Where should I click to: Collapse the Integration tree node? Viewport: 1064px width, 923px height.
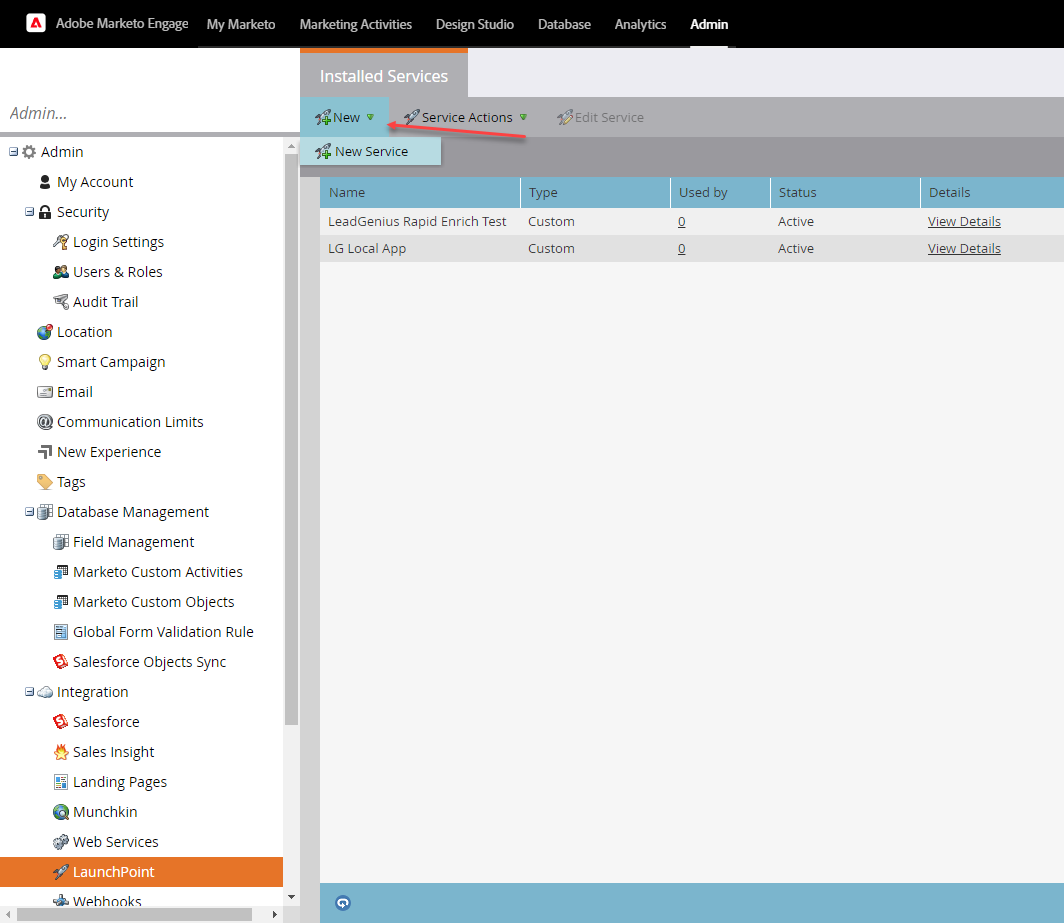[x=29, y=692]
